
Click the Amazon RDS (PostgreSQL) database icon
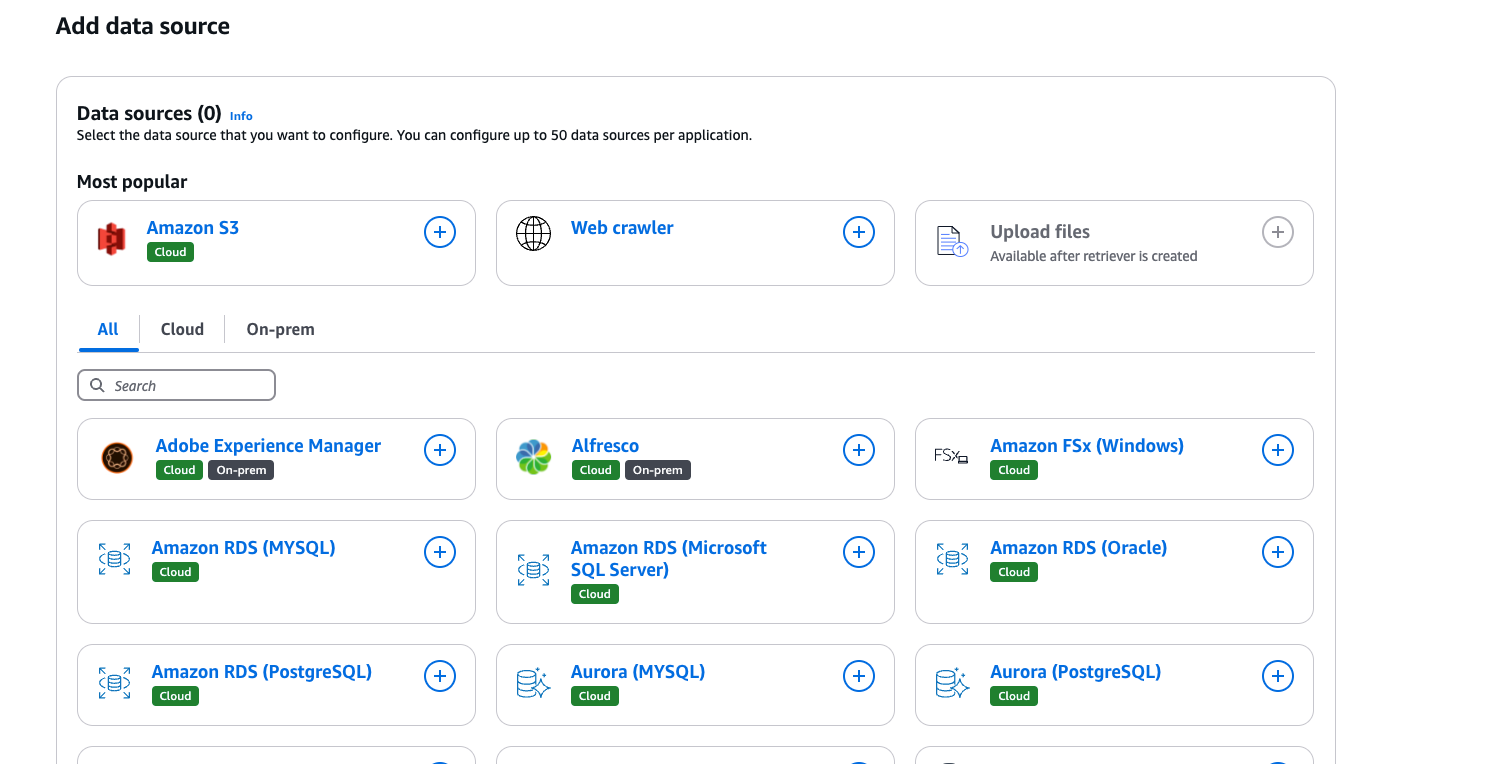(114, 683)
